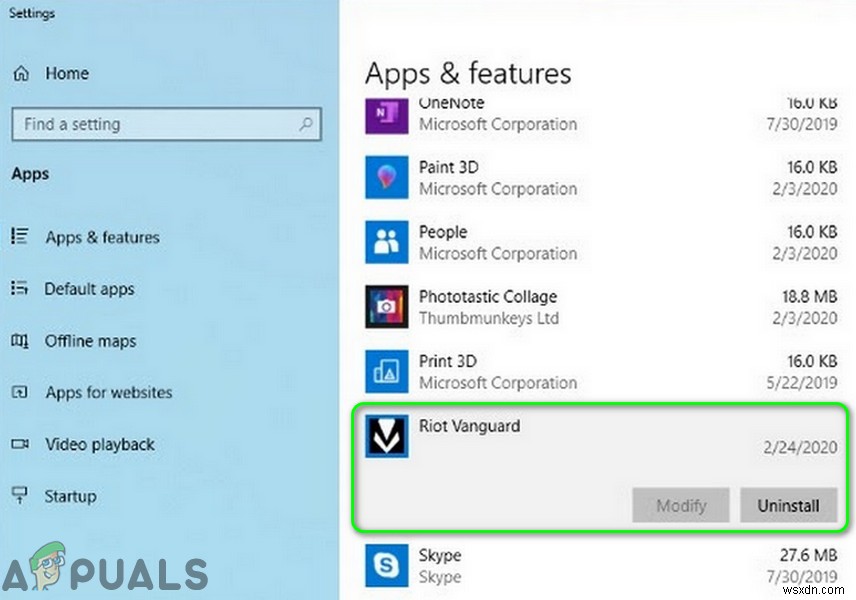Click the Print 3D app icon
The height and width of the screenshot is (600, 856).
(386, 371)
